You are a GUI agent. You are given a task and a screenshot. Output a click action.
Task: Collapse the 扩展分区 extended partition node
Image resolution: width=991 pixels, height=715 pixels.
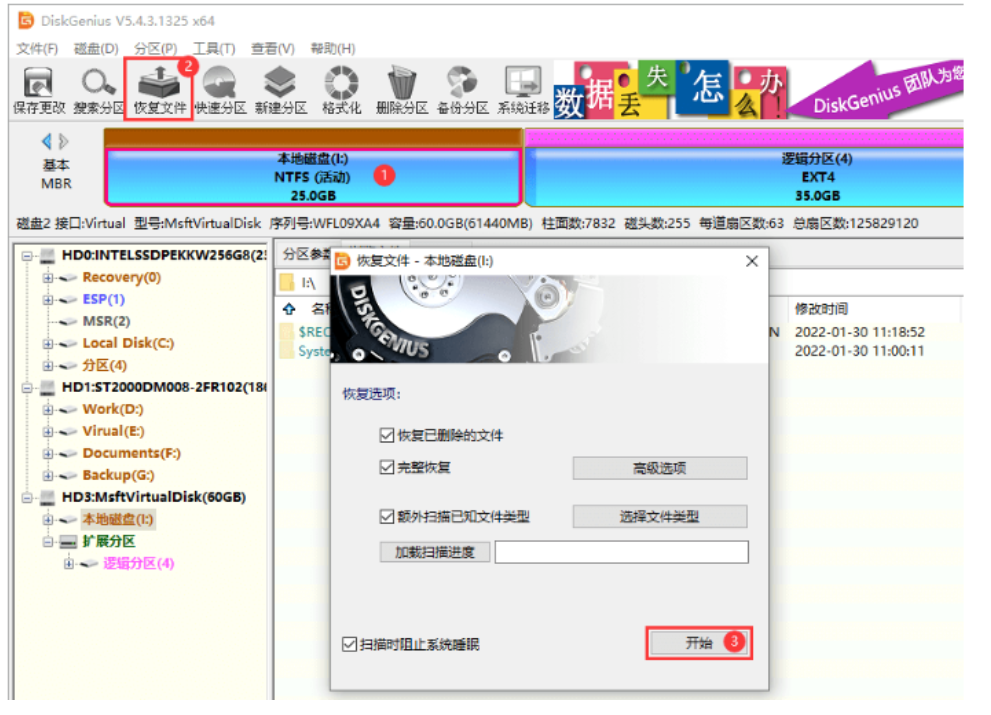pyautogui.click(x=47, y=542)
